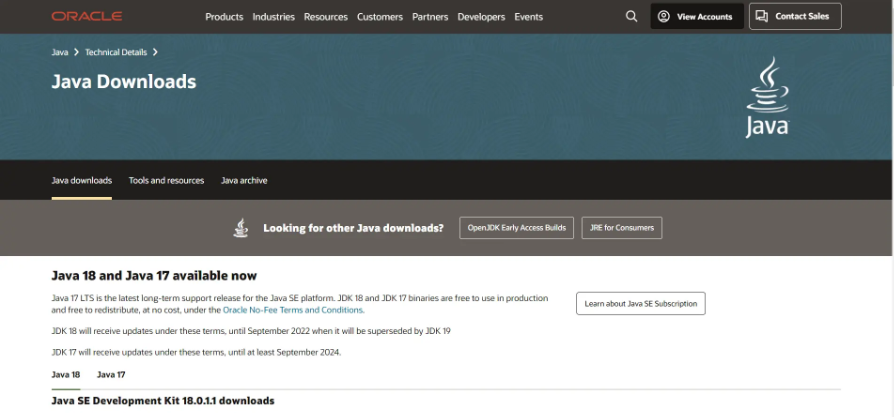The height and width of the screenshot is (417, 894).
Task: Go to Java breadcrumb link
Action: tap(60, 52)
